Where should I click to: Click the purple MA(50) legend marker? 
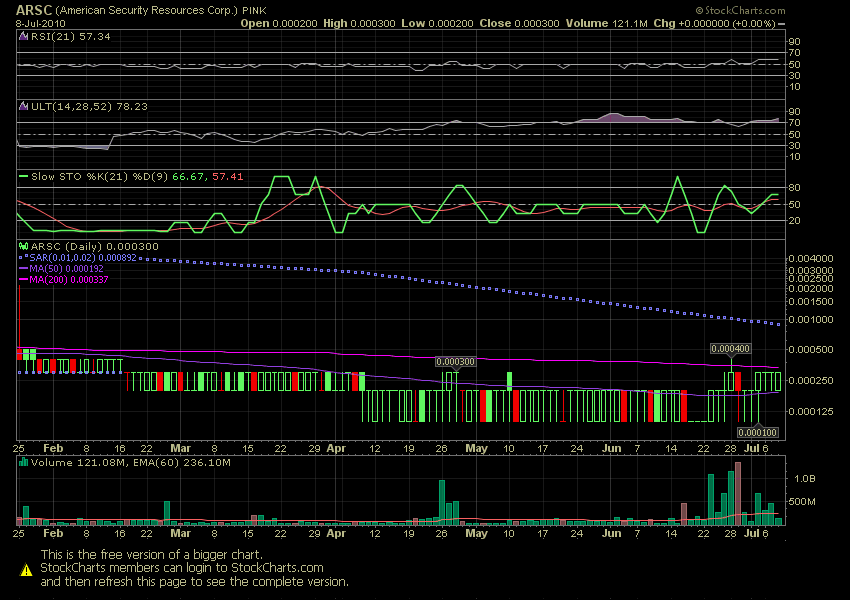tap(24, 268)
